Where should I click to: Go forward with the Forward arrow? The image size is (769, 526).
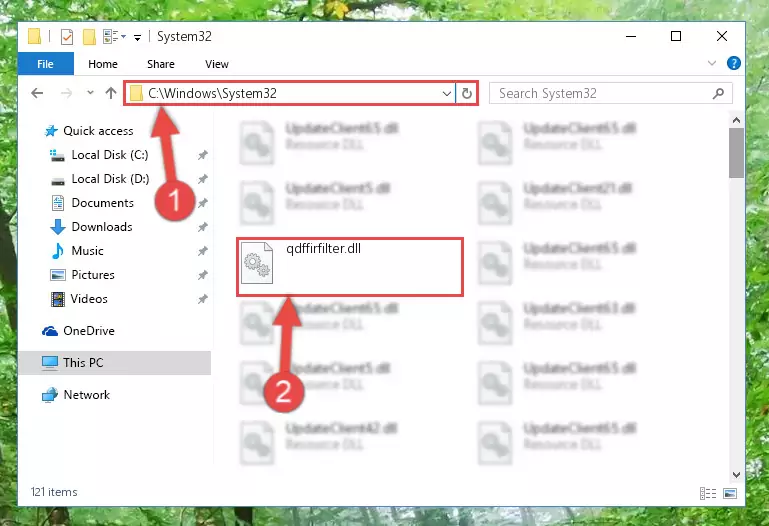(x=66, y=93)
